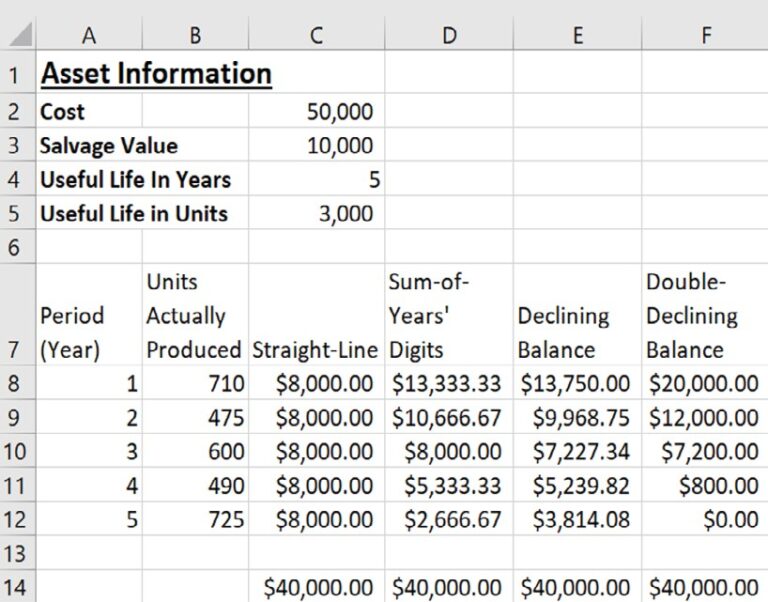Click the 'Salvage Value' label
Viewport: 768px width, 602px height.
[x=109, y=145]
